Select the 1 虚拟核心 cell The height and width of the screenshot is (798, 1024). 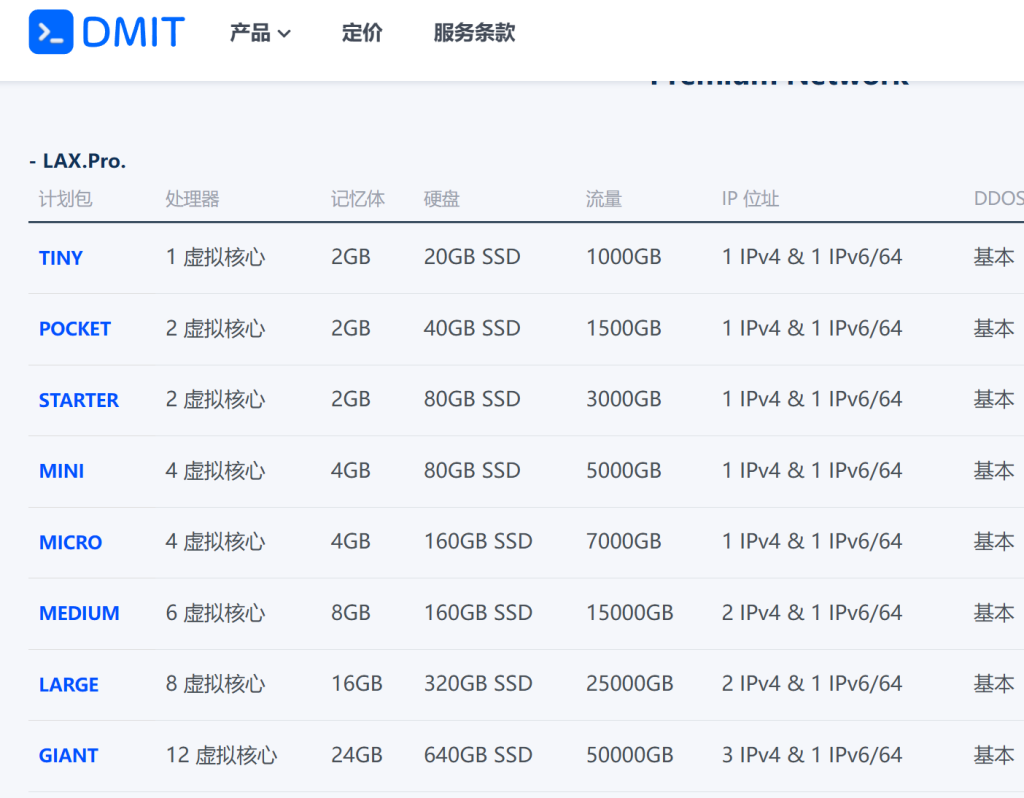click(215, 257)
